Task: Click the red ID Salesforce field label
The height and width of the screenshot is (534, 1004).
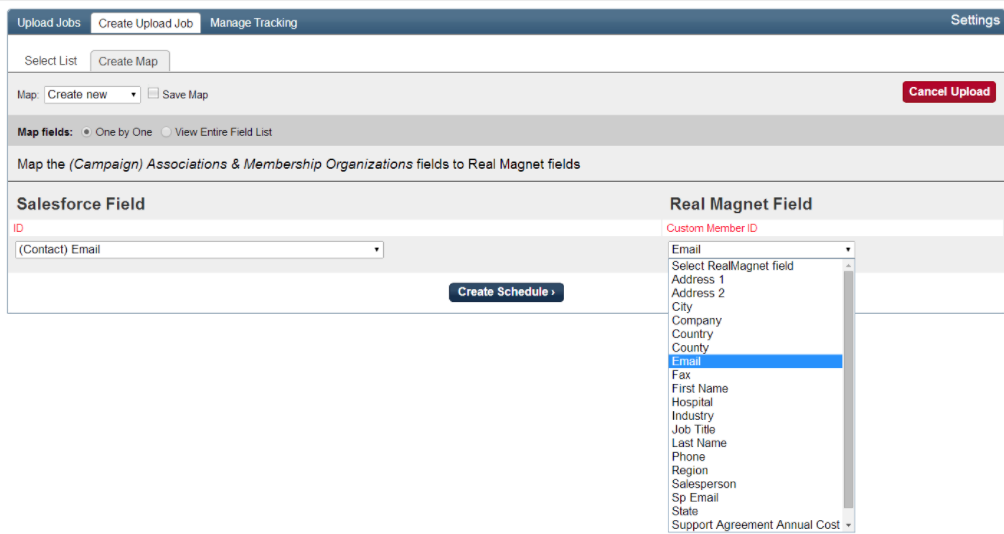Action: [x=18, y=228]
